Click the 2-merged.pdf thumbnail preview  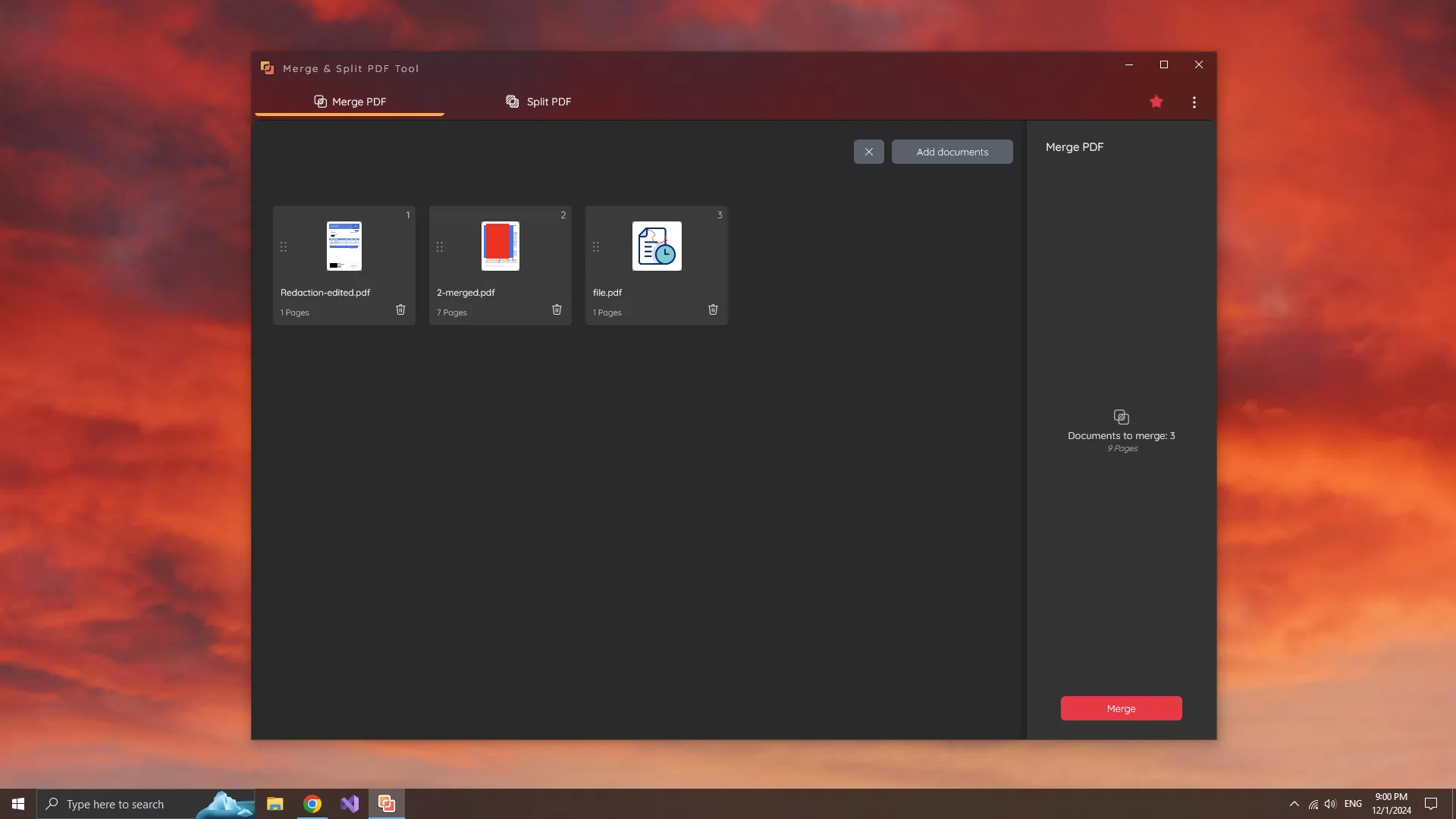(x=500, y=246)
